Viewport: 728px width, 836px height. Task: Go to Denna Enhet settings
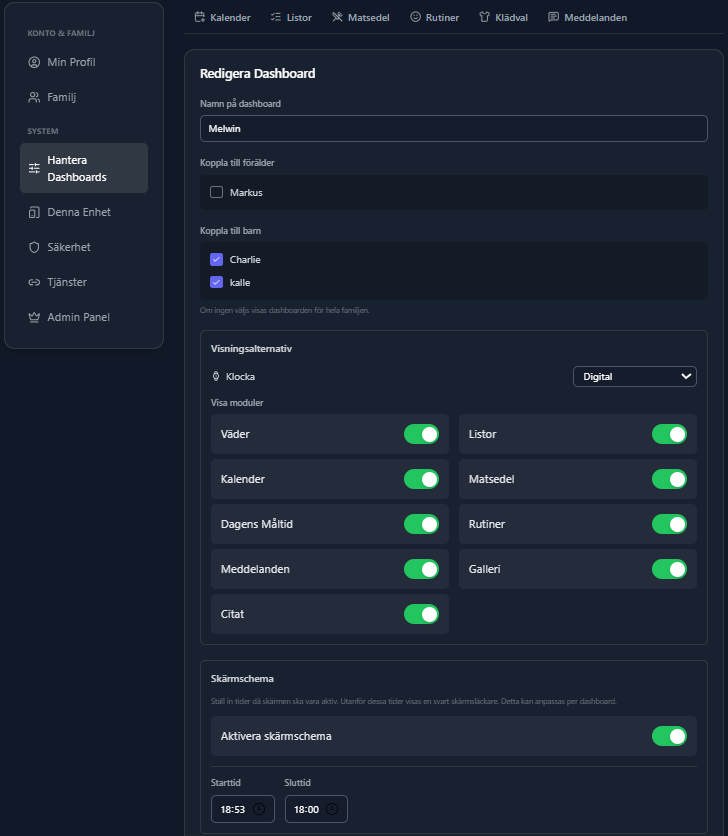(78, 212)
